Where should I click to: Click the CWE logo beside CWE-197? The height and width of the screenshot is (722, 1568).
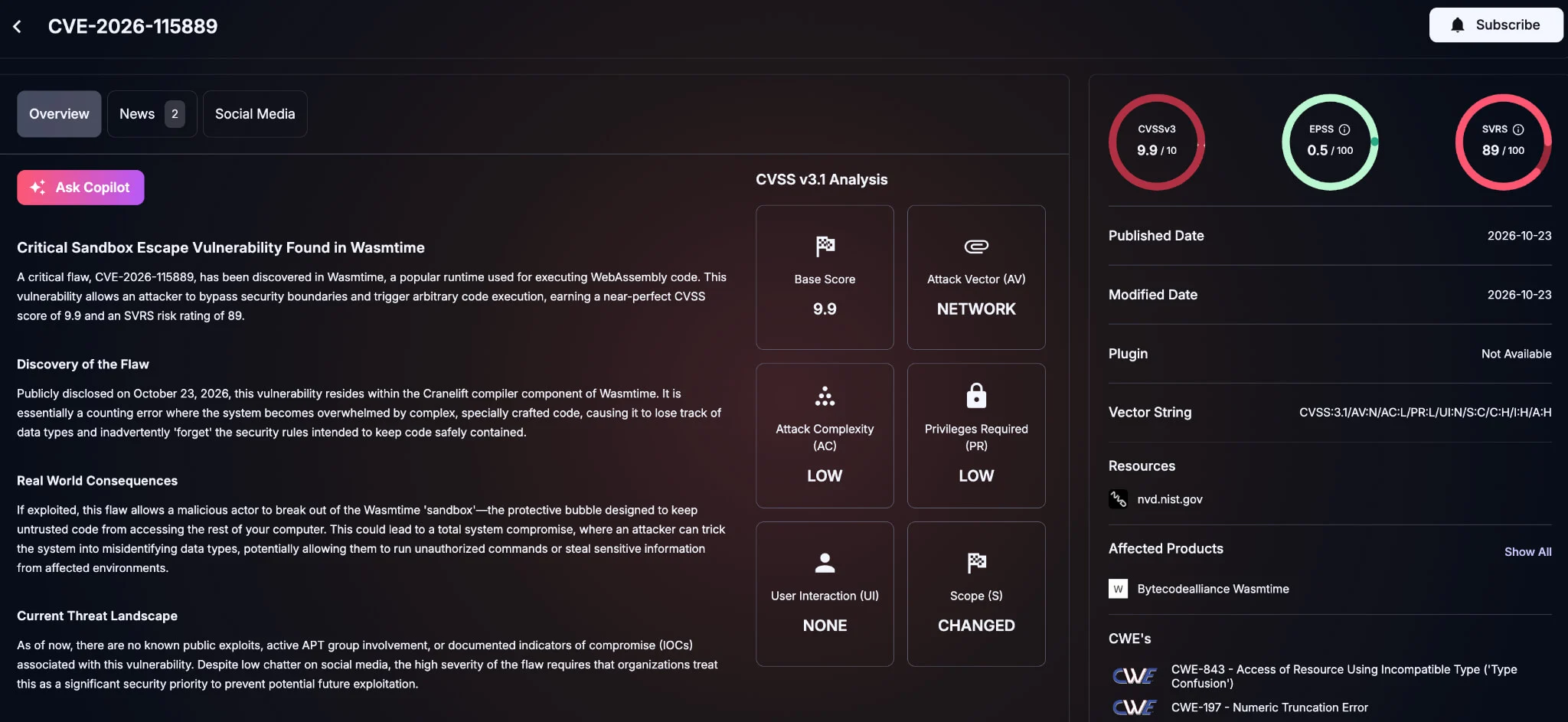click(1135, 707)
